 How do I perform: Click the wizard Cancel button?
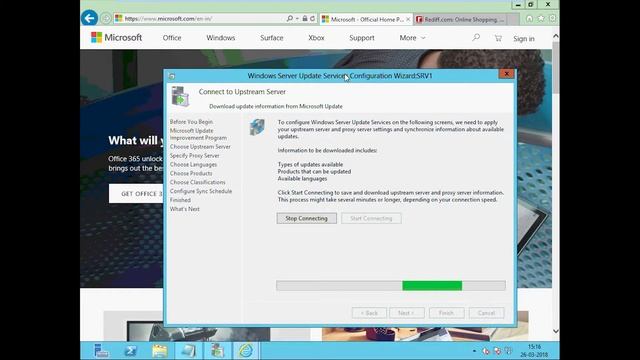486,313
